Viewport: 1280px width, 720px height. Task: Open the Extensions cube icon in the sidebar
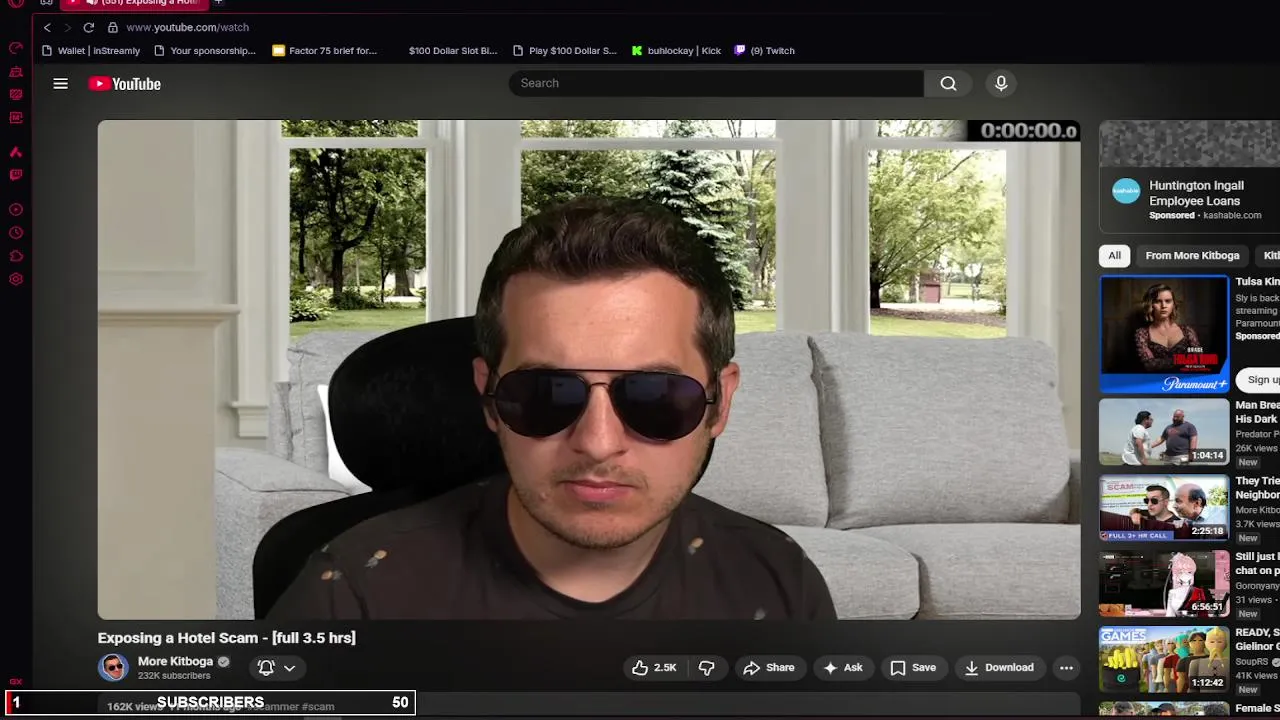tap(16, 256)
